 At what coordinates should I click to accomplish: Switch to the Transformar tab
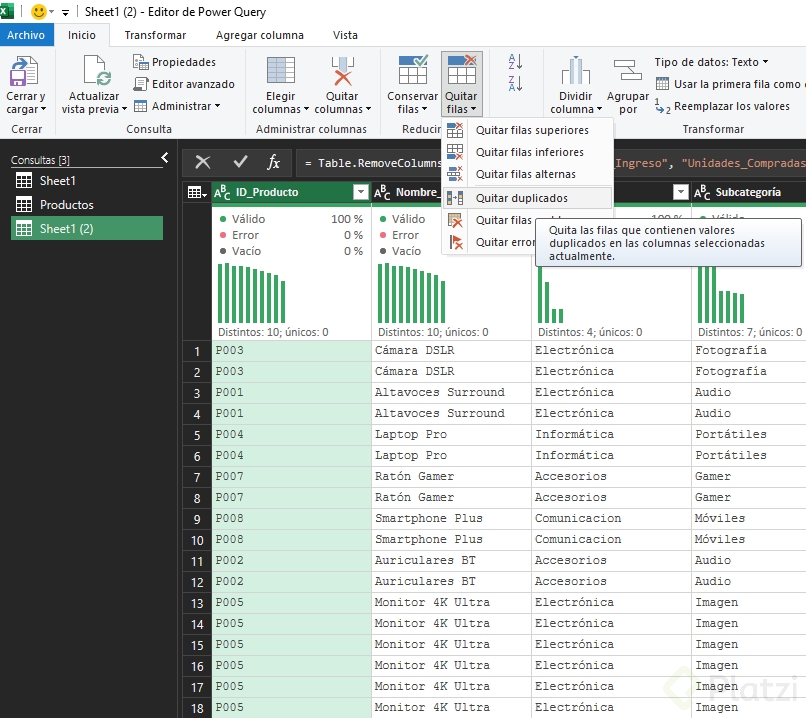155,35
